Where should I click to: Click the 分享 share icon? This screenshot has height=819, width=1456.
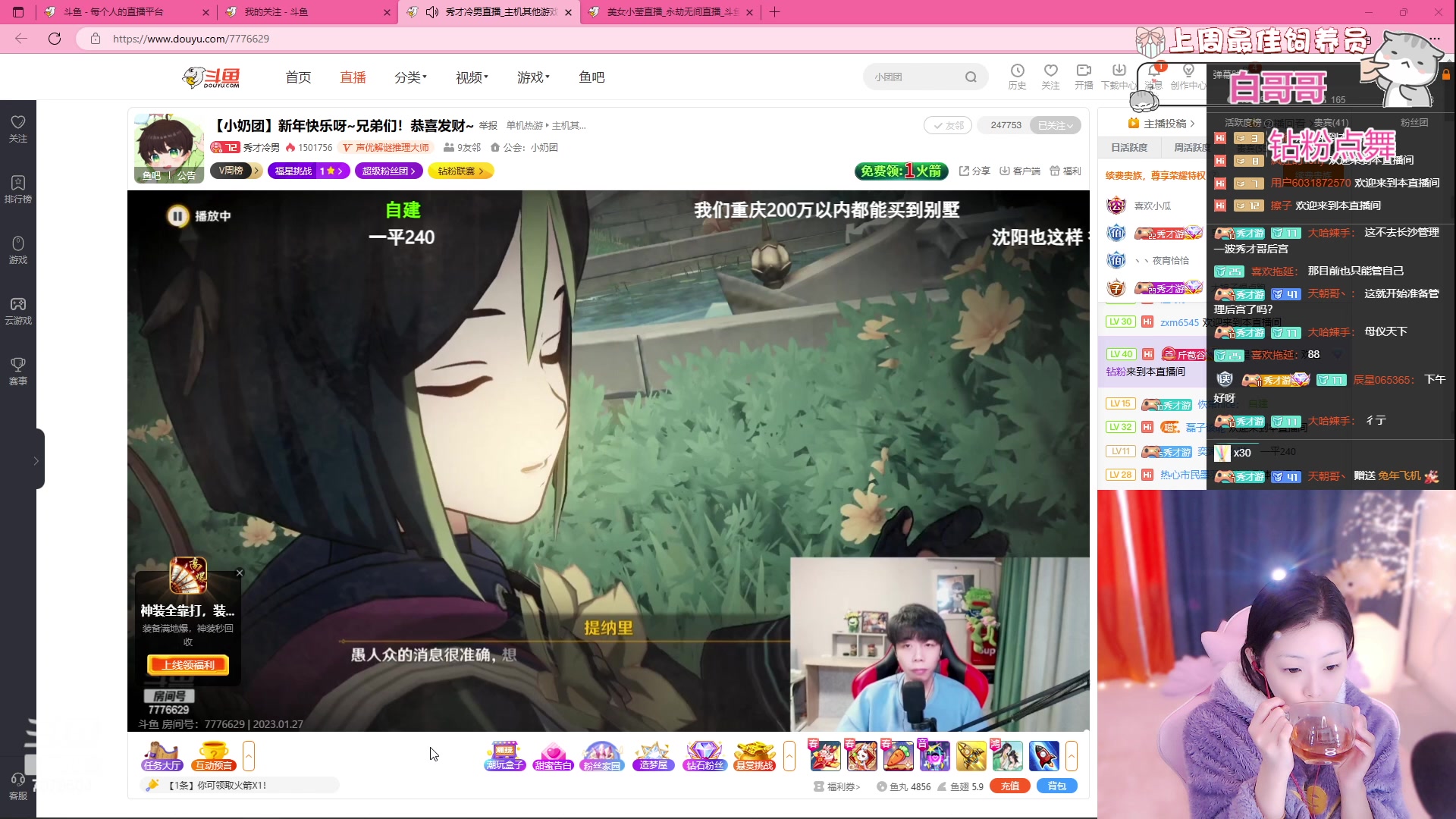click(x=974, y=171)
